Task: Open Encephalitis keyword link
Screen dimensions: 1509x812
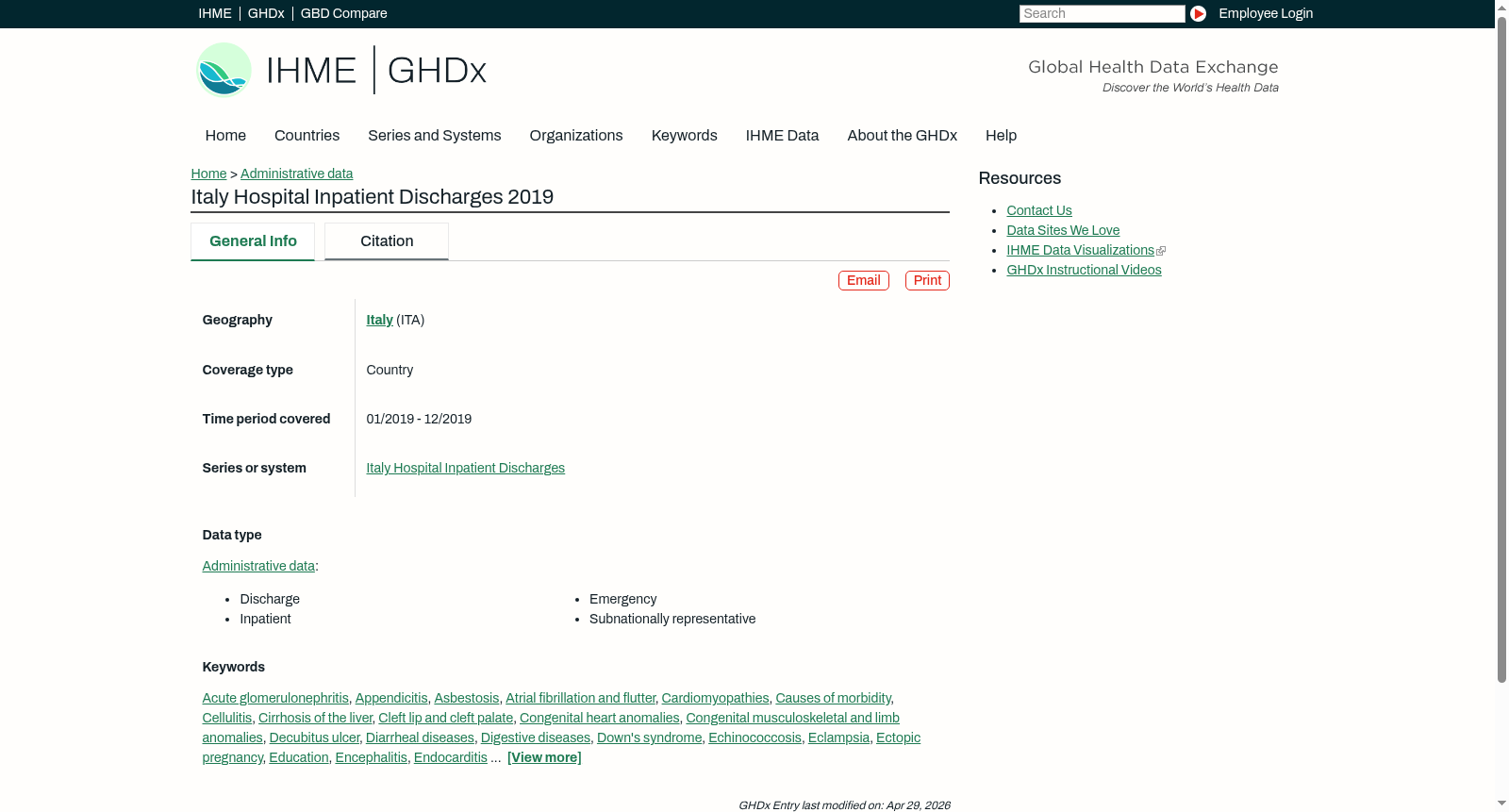Action: point(372,757)
